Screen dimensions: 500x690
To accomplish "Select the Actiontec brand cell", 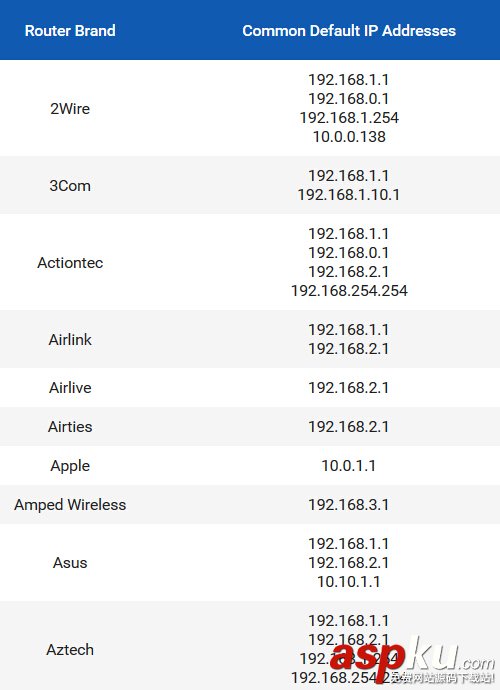I will coord(70,262).
